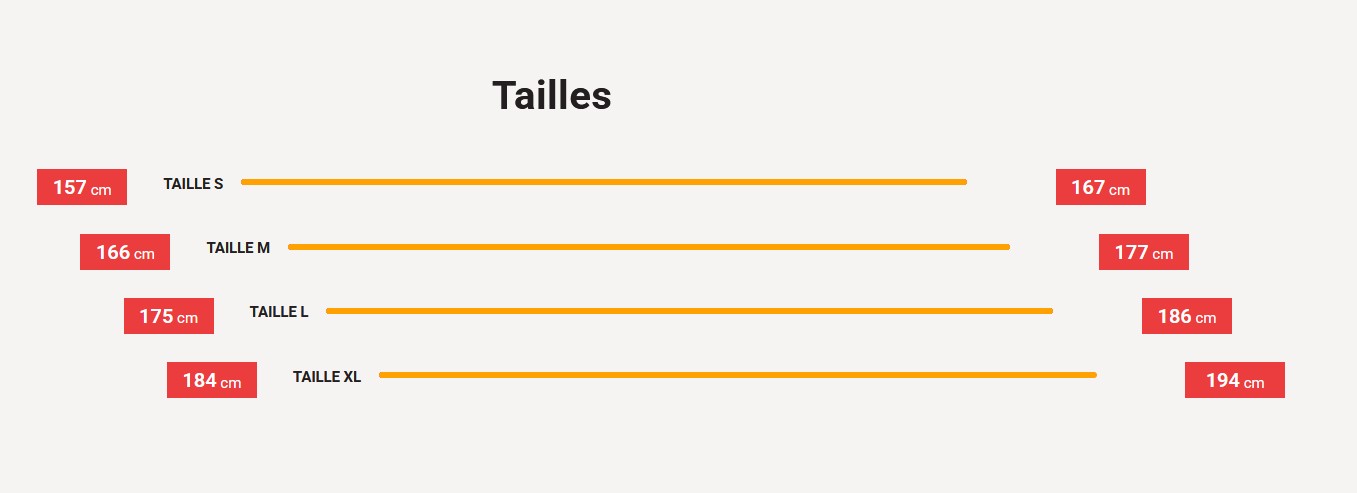Select the TAILLE M label
Image resolution: width=1357 pixels, height=493 pixels.
click(238, 248)
